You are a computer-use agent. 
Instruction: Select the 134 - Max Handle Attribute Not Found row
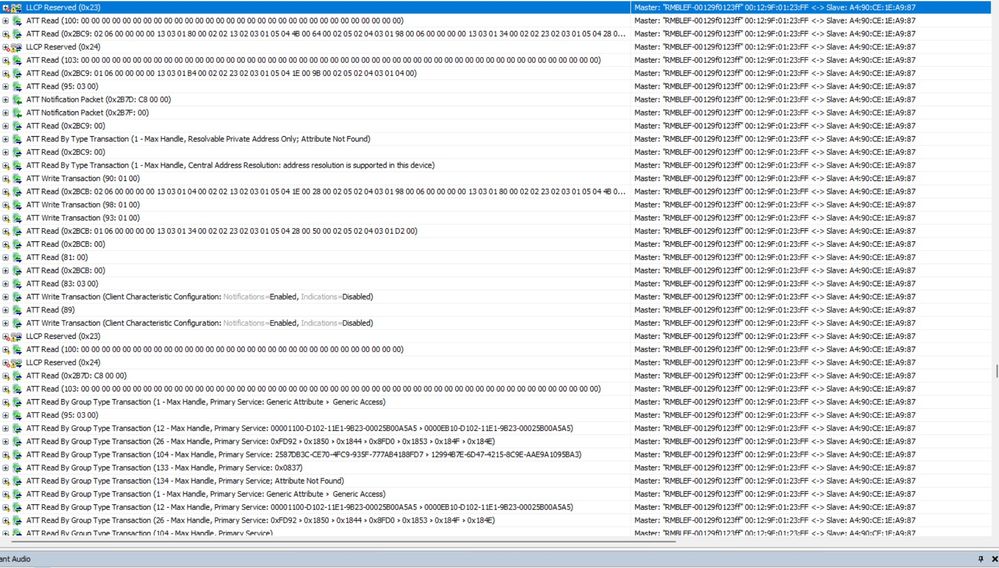point(185,481)
